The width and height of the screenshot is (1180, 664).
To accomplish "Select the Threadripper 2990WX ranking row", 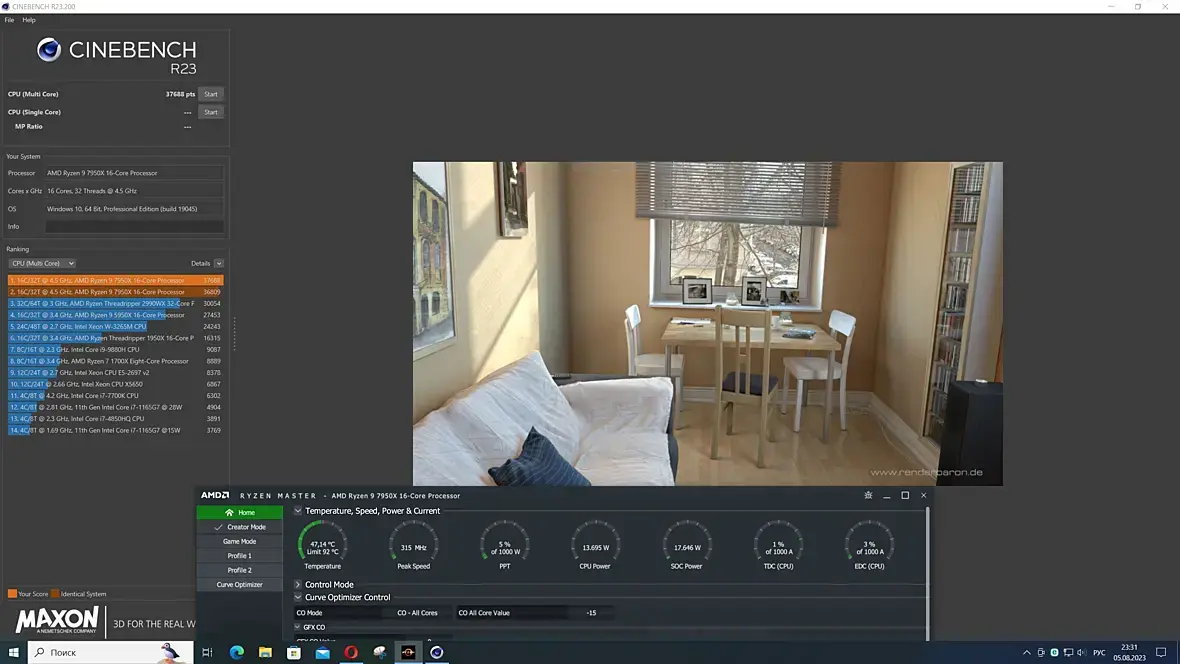I will [115, 303].
